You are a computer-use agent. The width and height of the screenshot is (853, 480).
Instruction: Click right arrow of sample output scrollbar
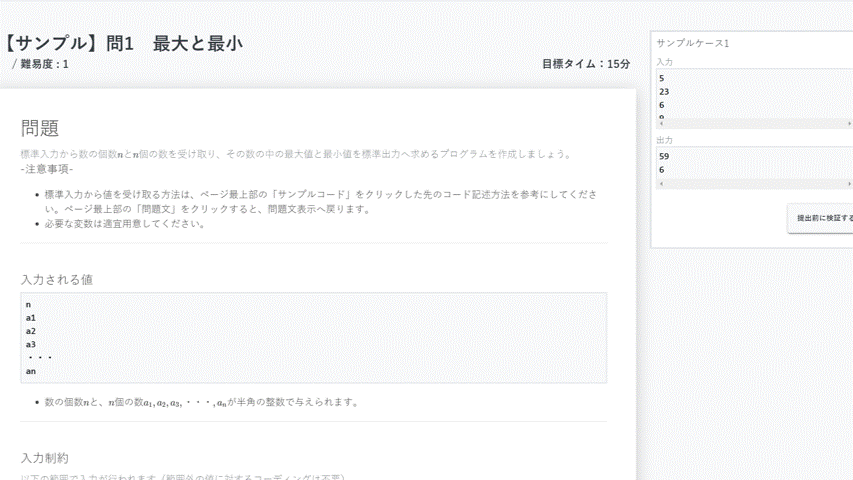848,184
